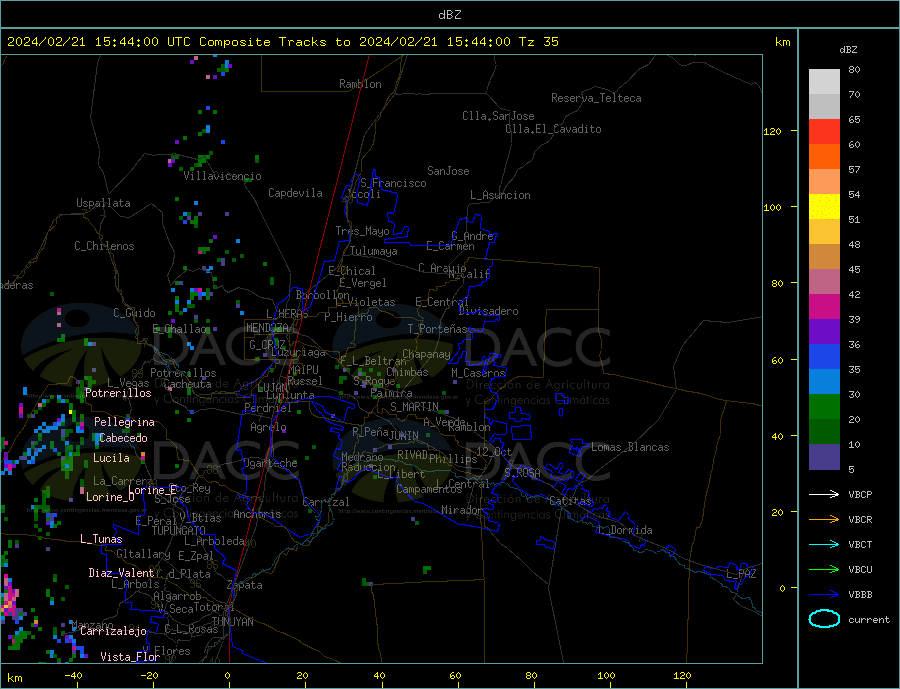
Task: Click the S_MARTIN city label
Action: [414, 407]
